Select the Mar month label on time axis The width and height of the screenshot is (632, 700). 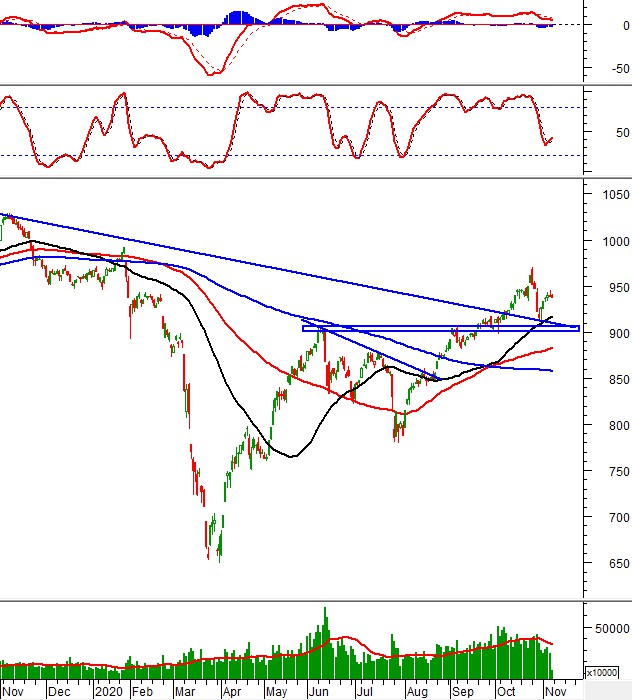[185, 691]
